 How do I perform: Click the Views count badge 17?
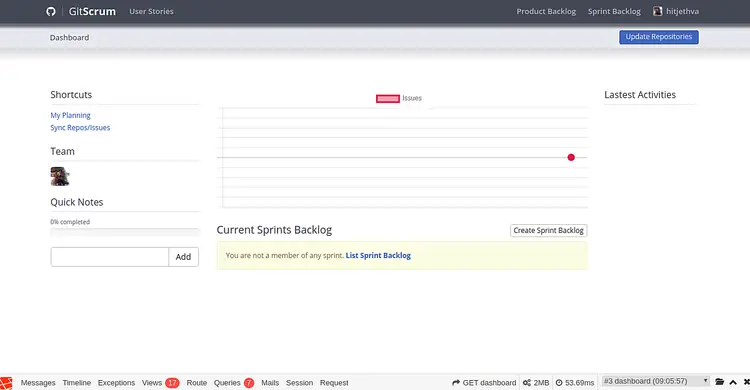(x=172, y=383)
